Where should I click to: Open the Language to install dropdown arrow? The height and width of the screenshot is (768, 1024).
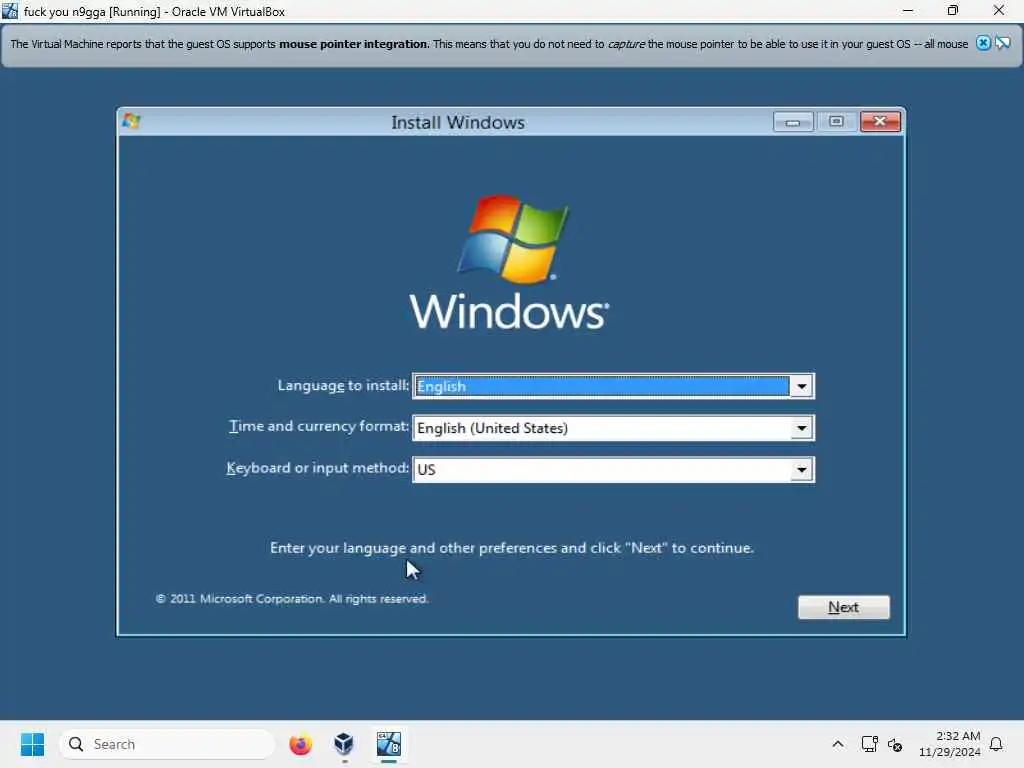point(801,386)
